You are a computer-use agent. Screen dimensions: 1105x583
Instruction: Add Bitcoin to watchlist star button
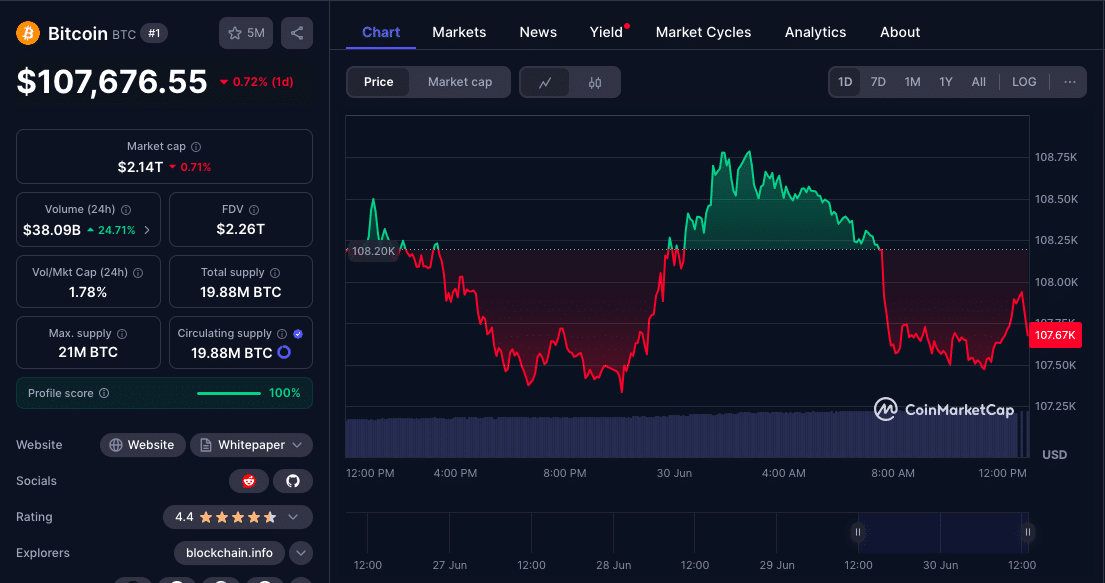point(246,33)
